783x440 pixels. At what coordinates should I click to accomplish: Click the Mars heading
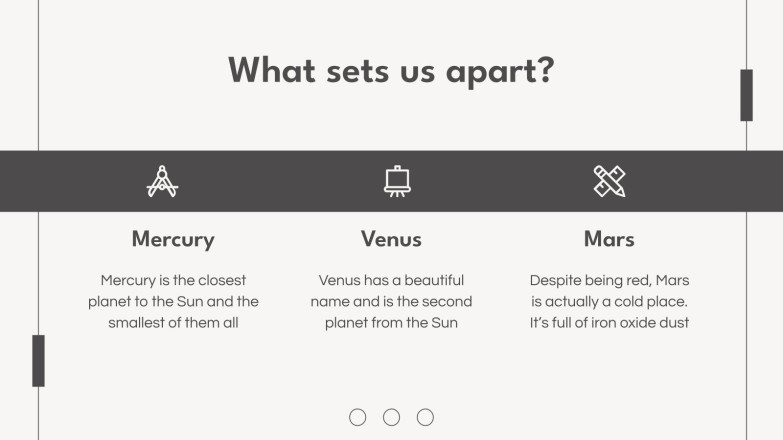(x=609, y=240)
